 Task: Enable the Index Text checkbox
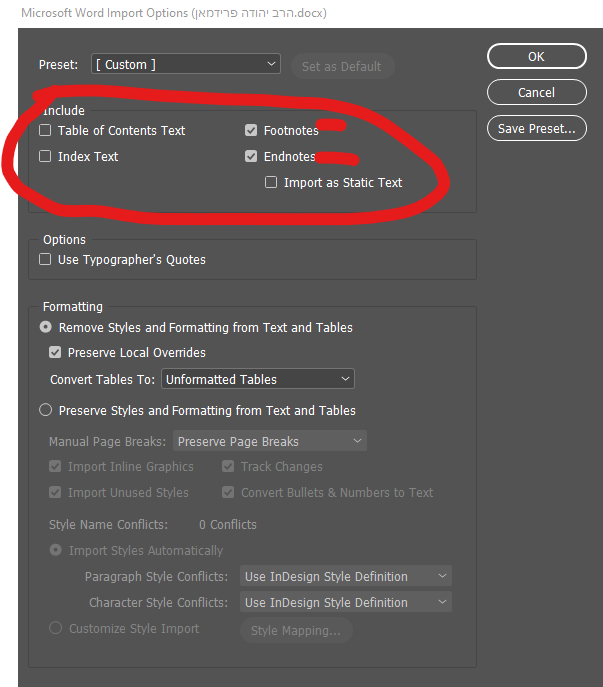(x=45, y=156)
